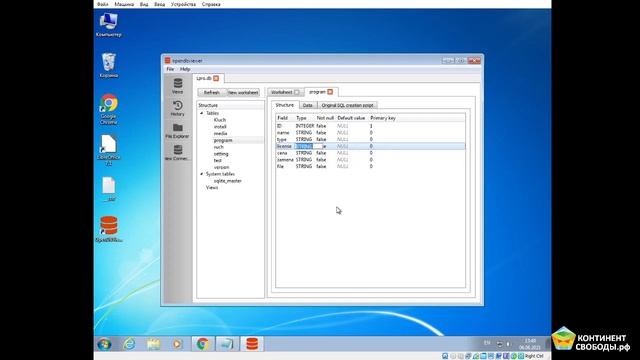Open the Help menu in OpenDBViewer
The width and height of the screenshot is (640, 360).
tap(185, 69)
